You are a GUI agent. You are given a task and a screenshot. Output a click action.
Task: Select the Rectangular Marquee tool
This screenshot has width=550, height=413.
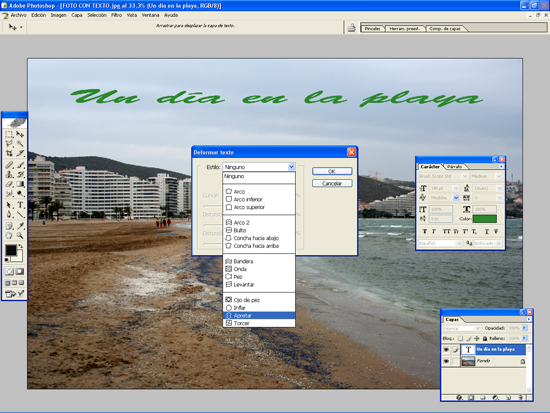[x=9, y=134]
